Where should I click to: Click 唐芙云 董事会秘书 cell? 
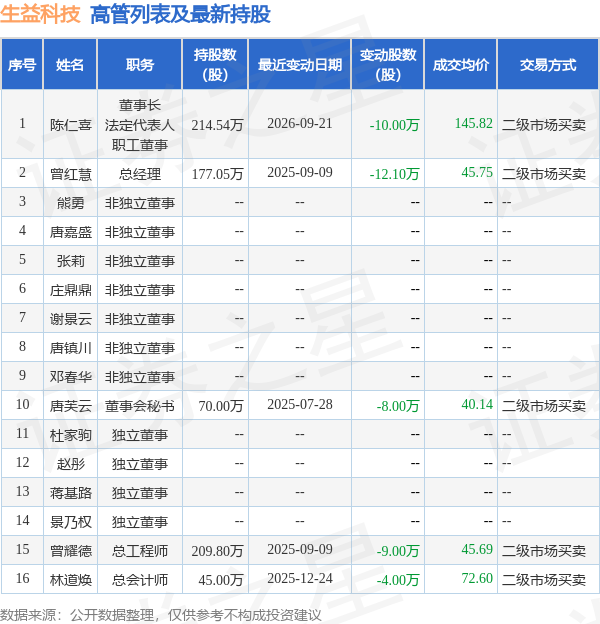pos(140,406)
